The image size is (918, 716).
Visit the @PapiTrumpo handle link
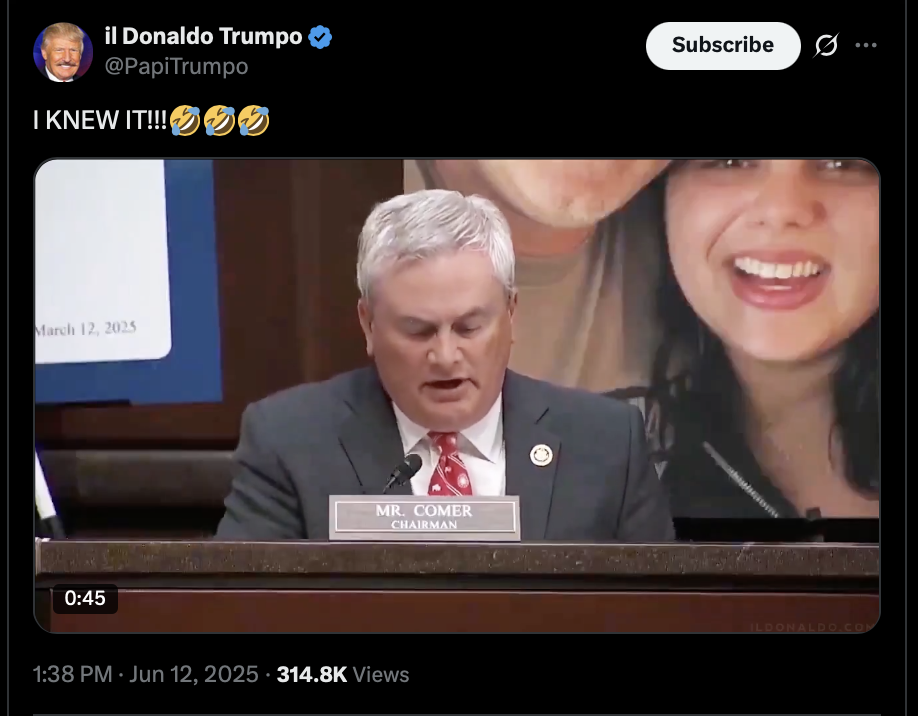point(176,66)
